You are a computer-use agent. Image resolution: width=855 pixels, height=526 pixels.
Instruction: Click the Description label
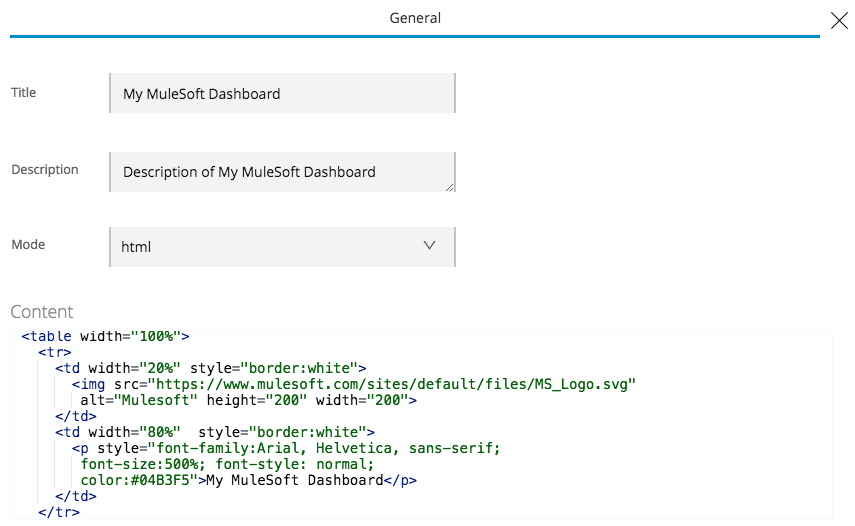(45, 170)
